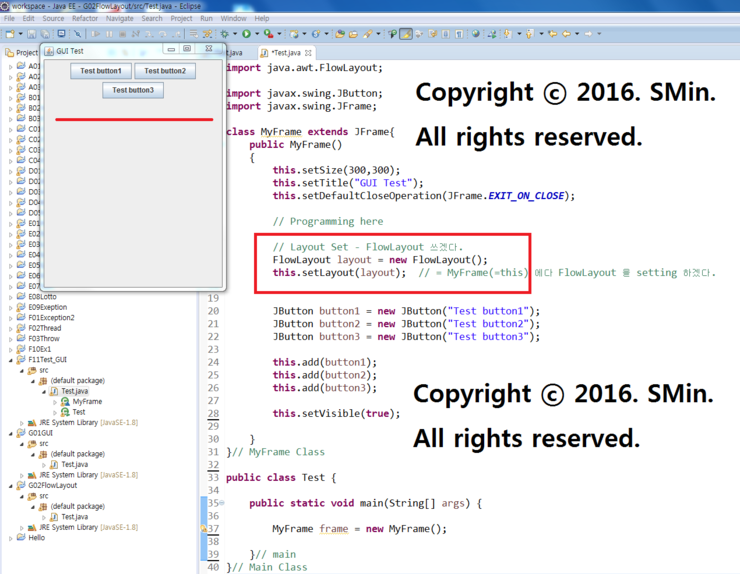The image size is (740, 574).
Task: Open the Navigate menu
Action: 119,18
